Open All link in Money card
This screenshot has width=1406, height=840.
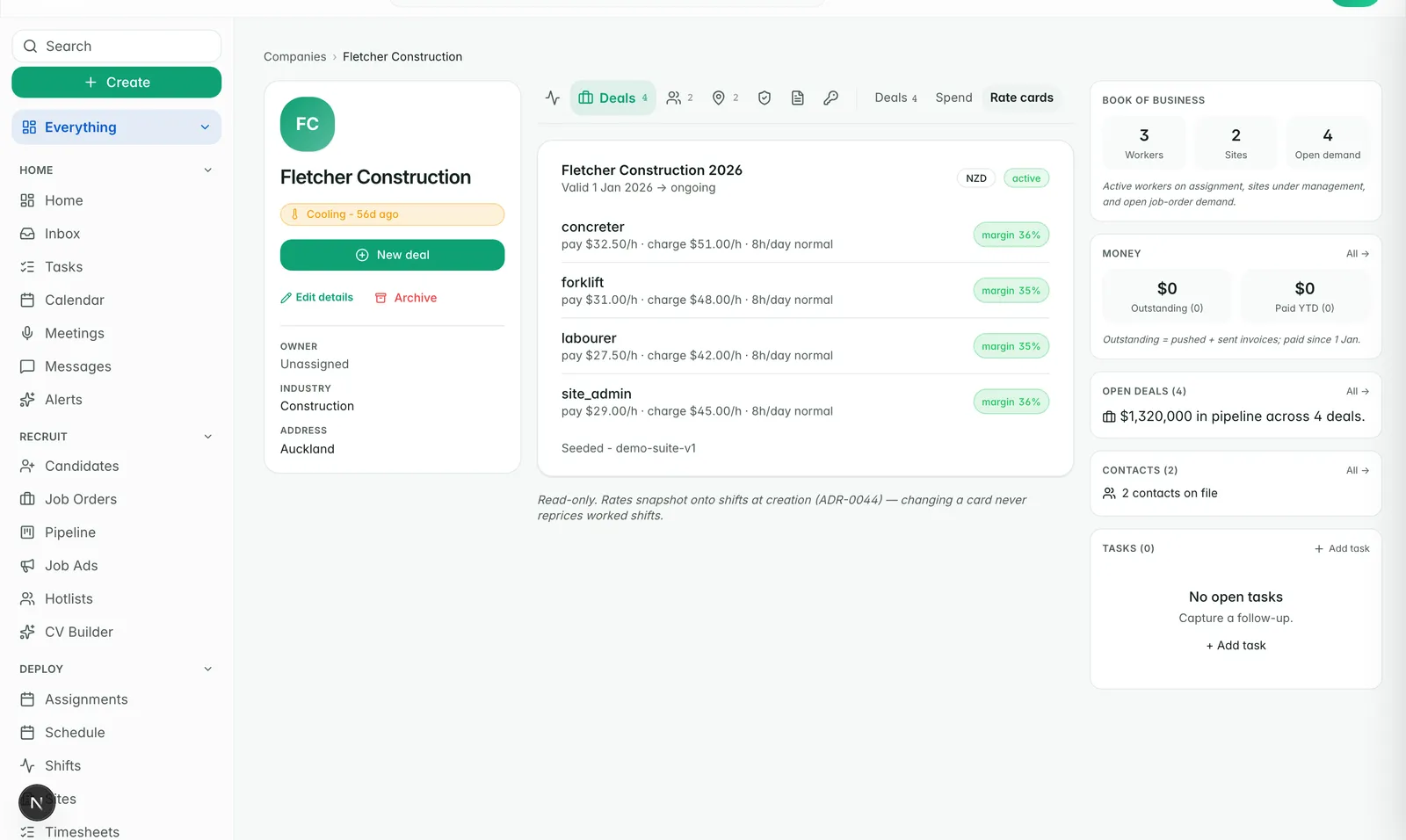(1357, 254)
